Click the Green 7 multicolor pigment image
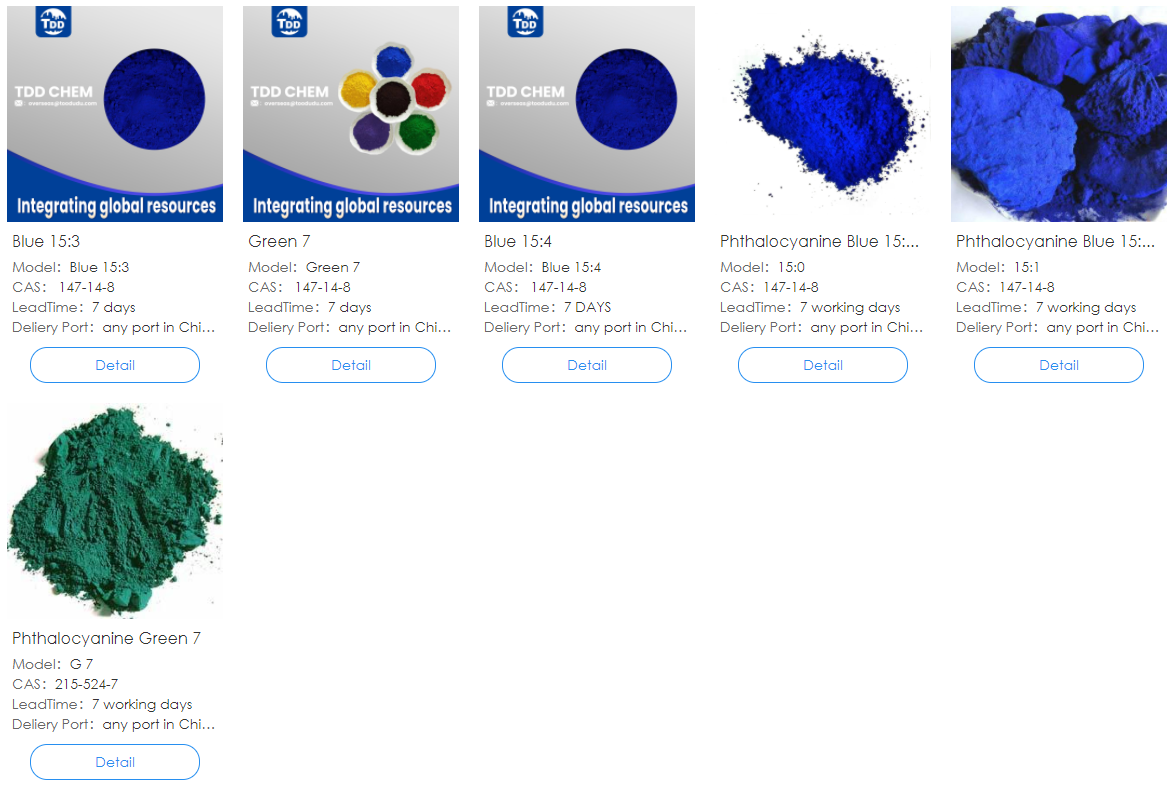Viewport: 1176px width, 806px height. coord(351,114)
